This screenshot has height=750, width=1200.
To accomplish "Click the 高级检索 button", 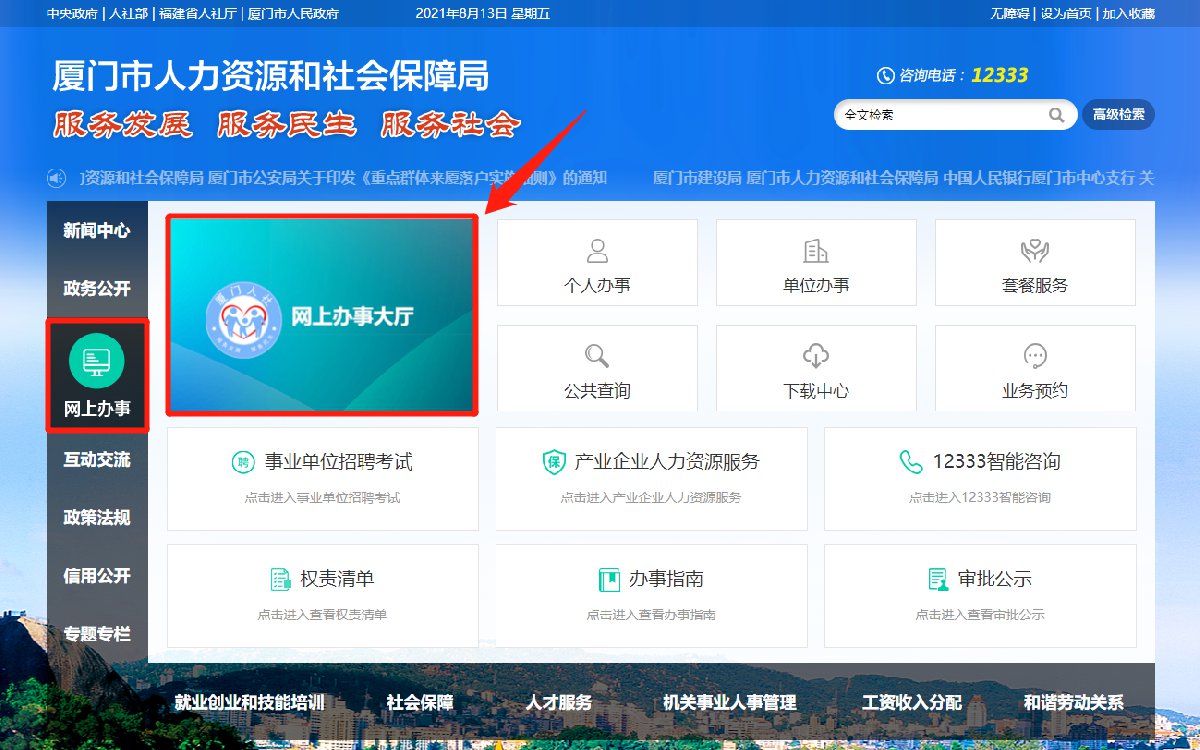I will [x=1118, y=115].
